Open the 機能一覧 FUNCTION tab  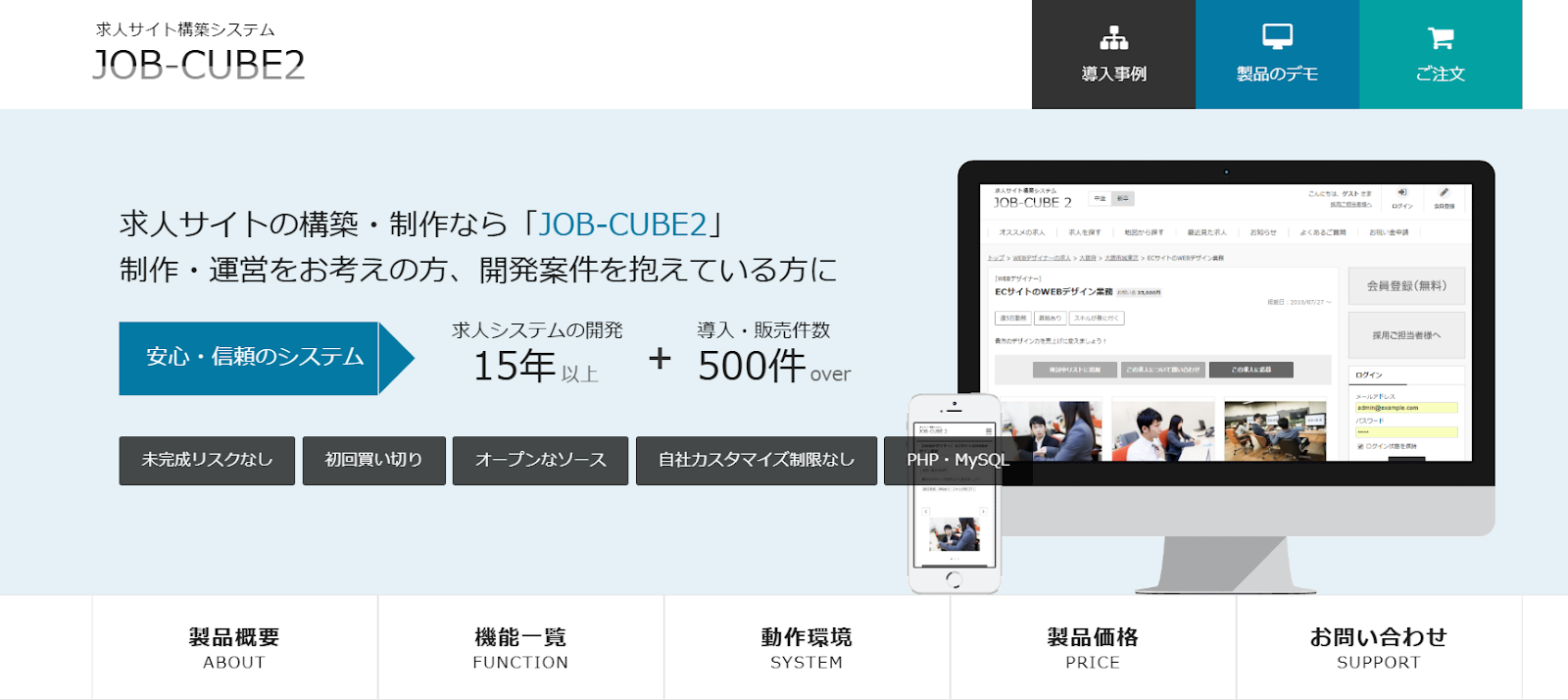[x=520, y=647]
